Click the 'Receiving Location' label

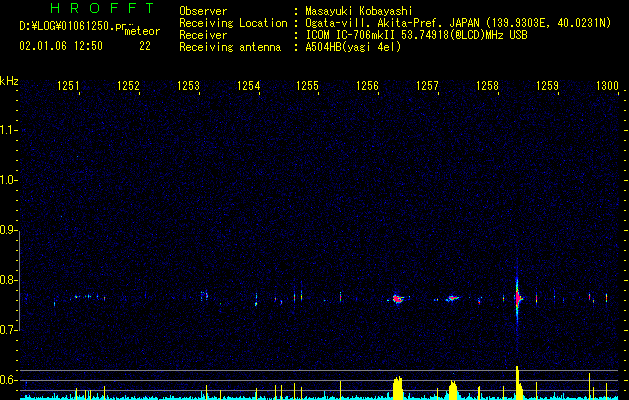(x=233, y=23)
